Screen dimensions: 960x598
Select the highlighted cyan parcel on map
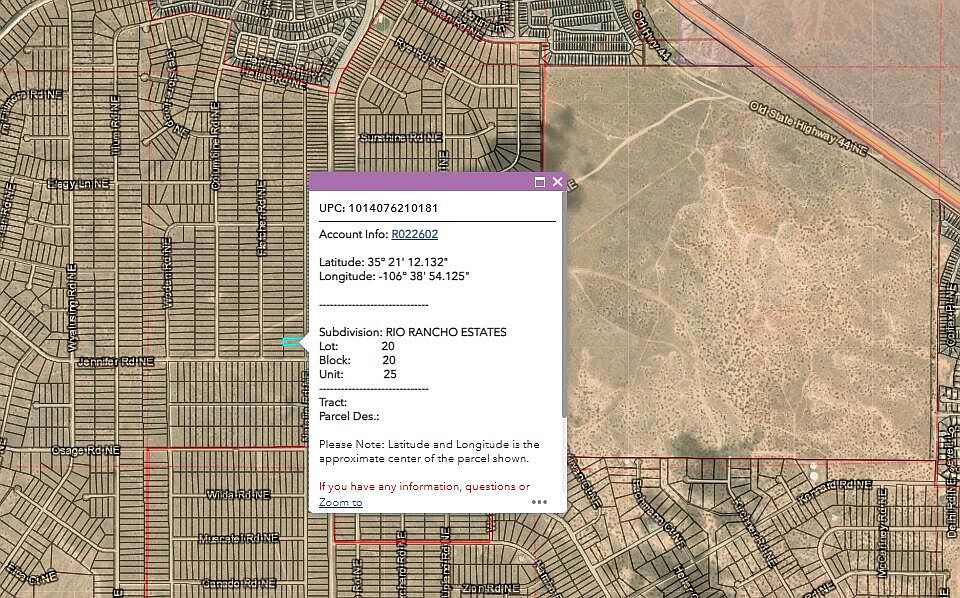pyautogui.click(x=291, y=342)
